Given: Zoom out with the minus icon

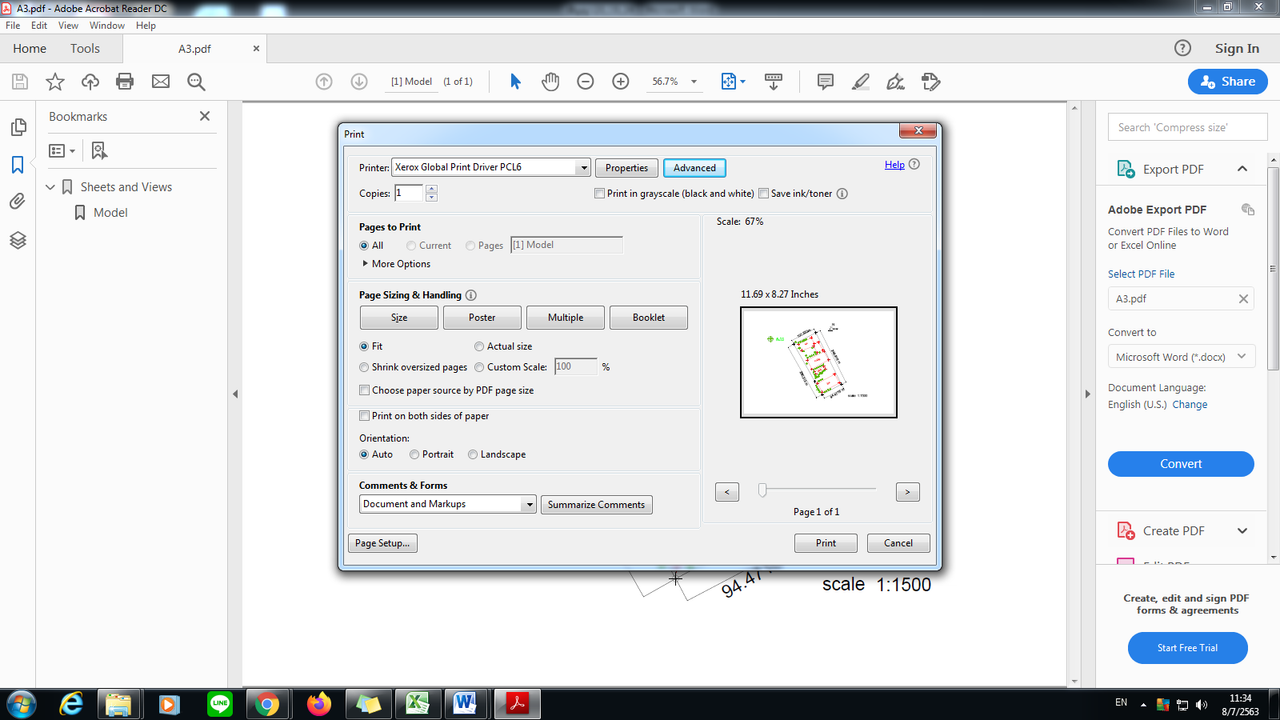Looking at the screenshot, I should pos(586,82).
